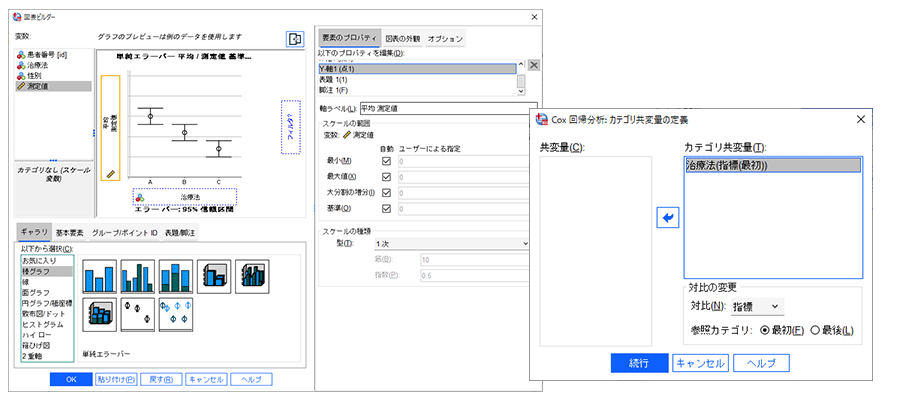Select お気に入り in gallery list
Viewport: 900px width, 400px height.
coord(46,260)
